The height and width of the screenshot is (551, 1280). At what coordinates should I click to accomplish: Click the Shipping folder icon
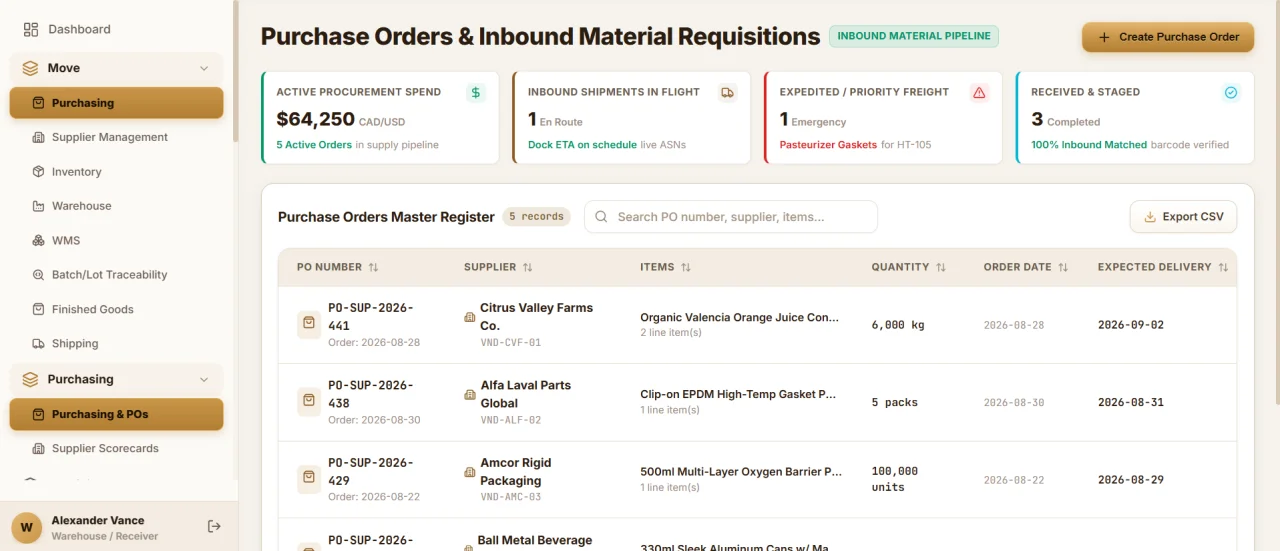pos(38,344)
